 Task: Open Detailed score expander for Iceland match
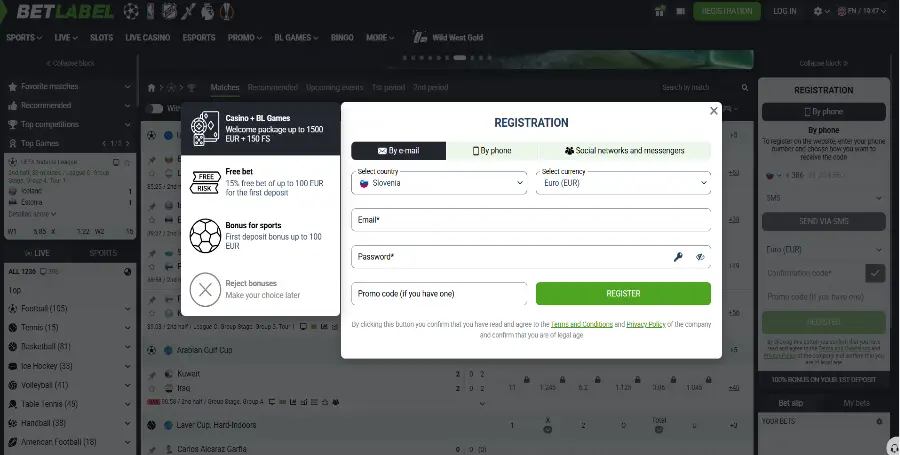click(32, 214)
